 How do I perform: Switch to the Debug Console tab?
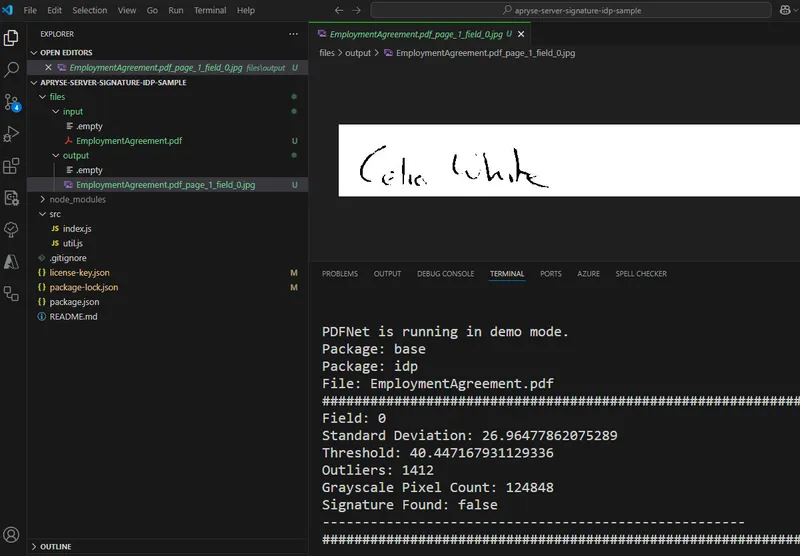[445, 273]
